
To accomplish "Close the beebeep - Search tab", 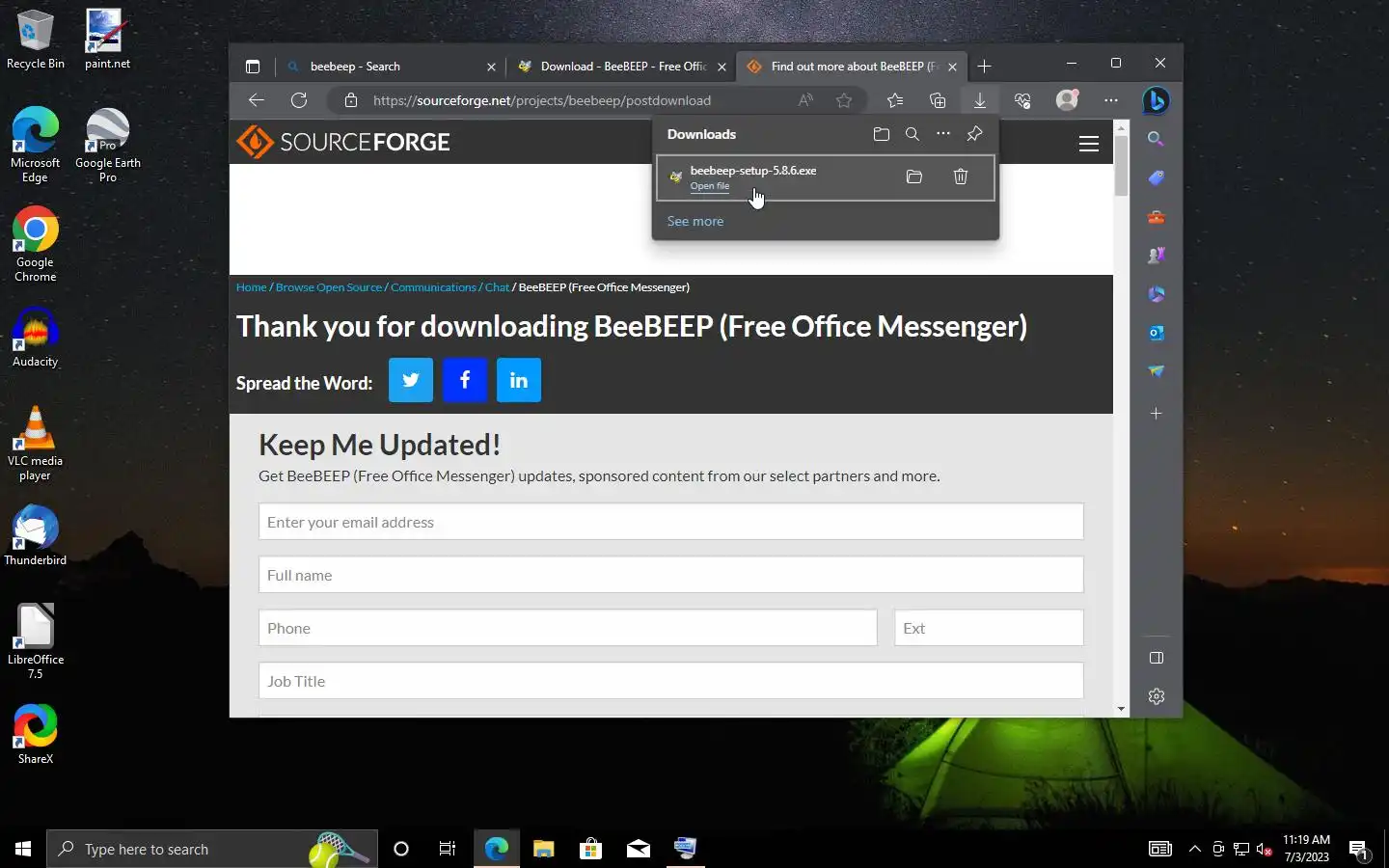I will pos(491,67).
